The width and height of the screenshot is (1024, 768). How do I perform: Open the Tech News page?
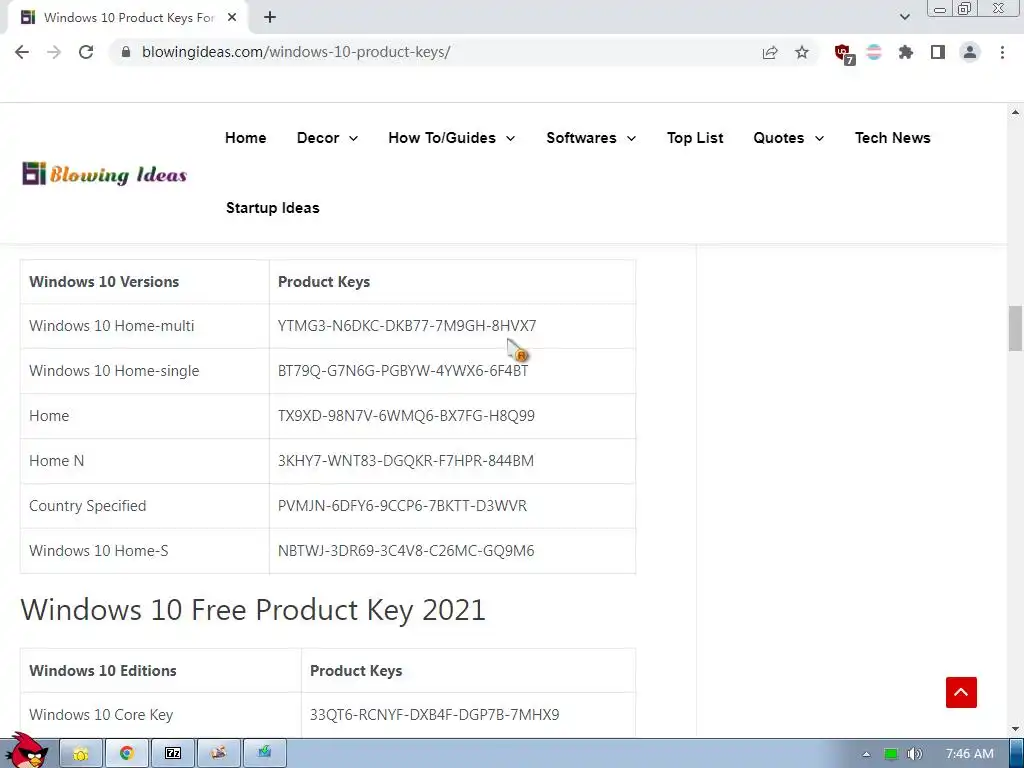click(x=893, y=138)
